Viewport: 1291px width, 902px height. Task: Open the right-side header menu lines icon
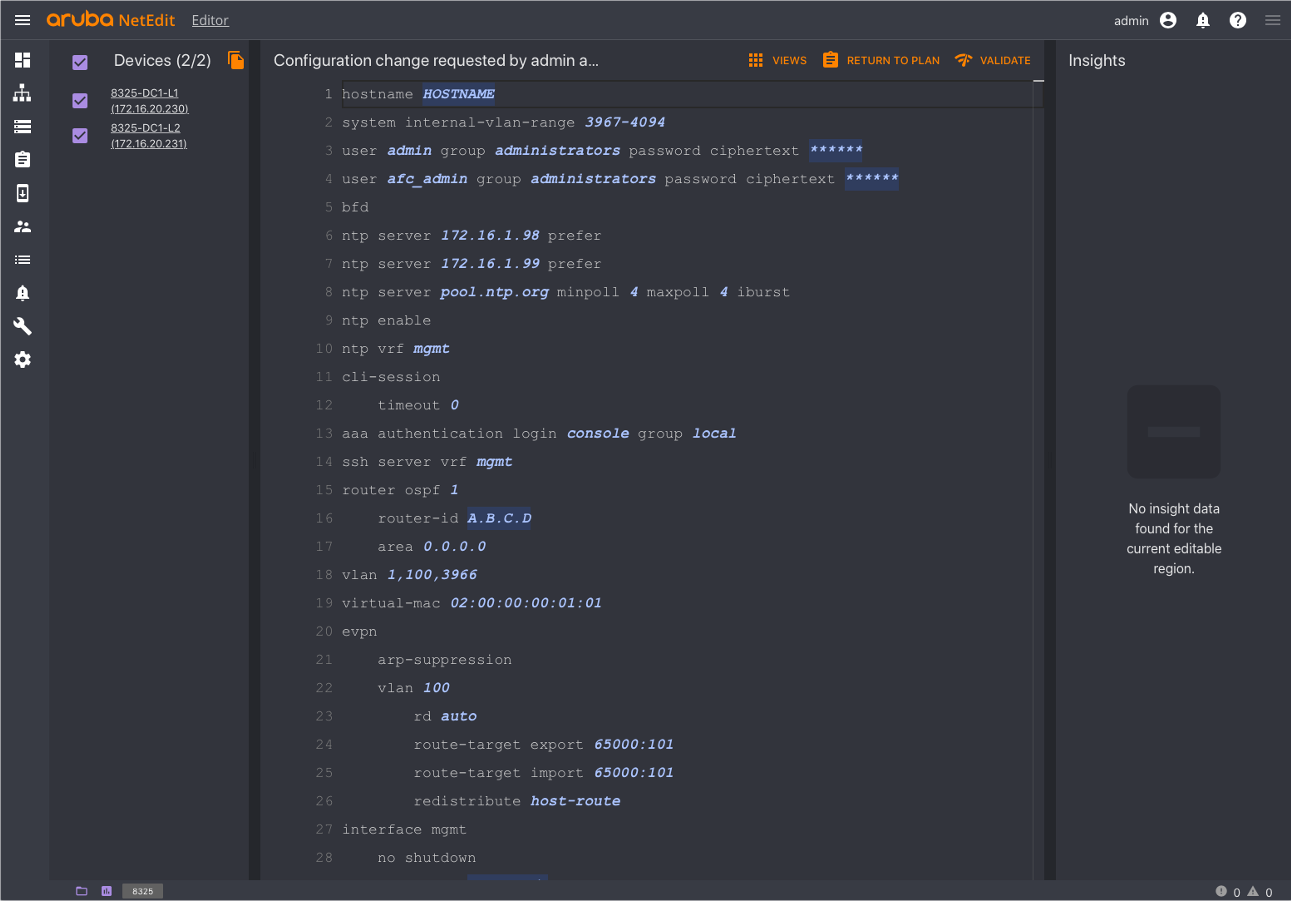(1272, 20)
